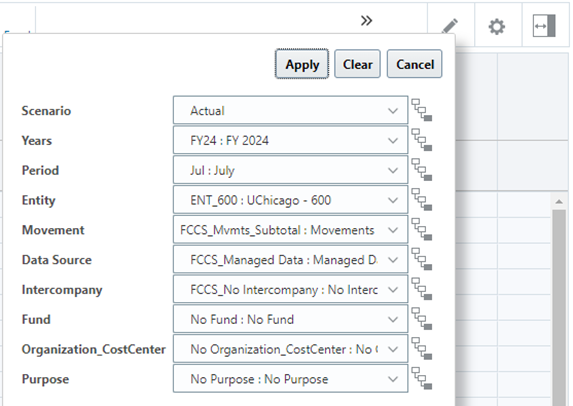The image size is (573, 406).
Task: Open member selector icon for Scenario
Action: [x=422, y=110]
